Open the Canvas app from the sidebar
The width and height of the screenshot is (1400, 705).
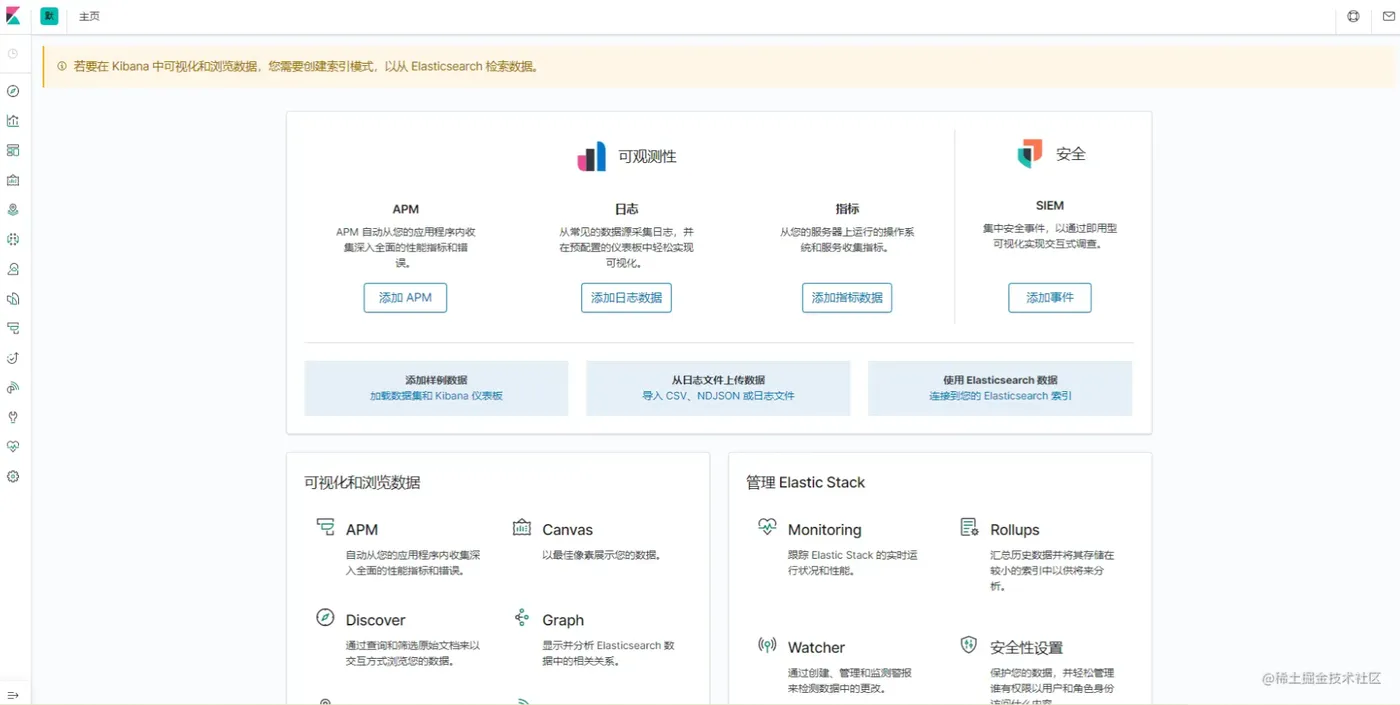(13, 179)
